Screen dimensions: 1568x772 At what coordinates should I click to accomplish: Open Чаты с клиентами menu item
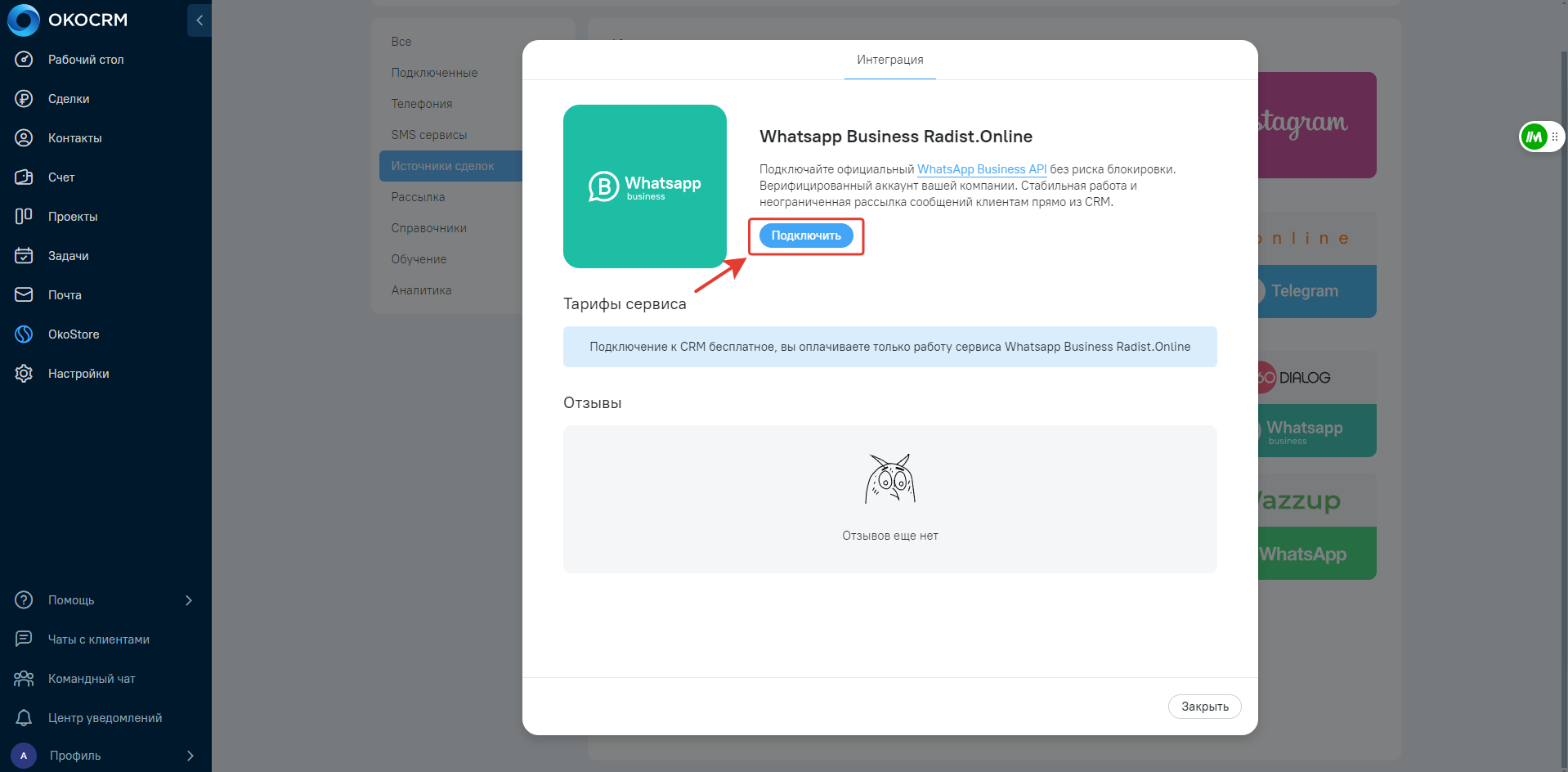tap(99, 640)
